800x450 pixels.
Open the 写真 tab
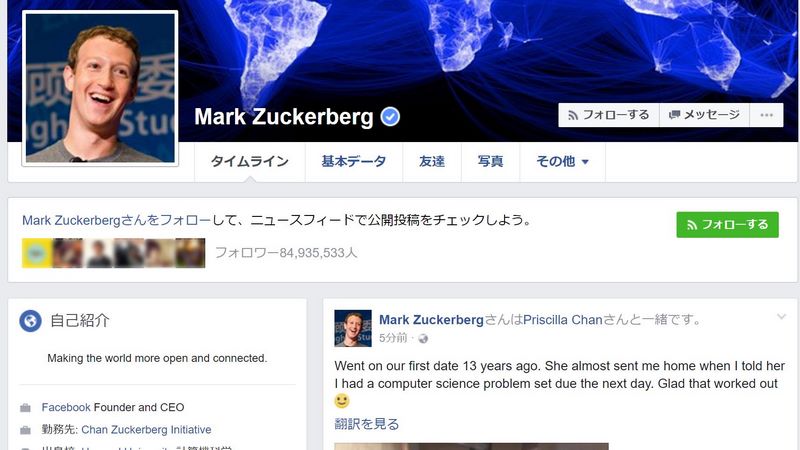pos(490,162)
